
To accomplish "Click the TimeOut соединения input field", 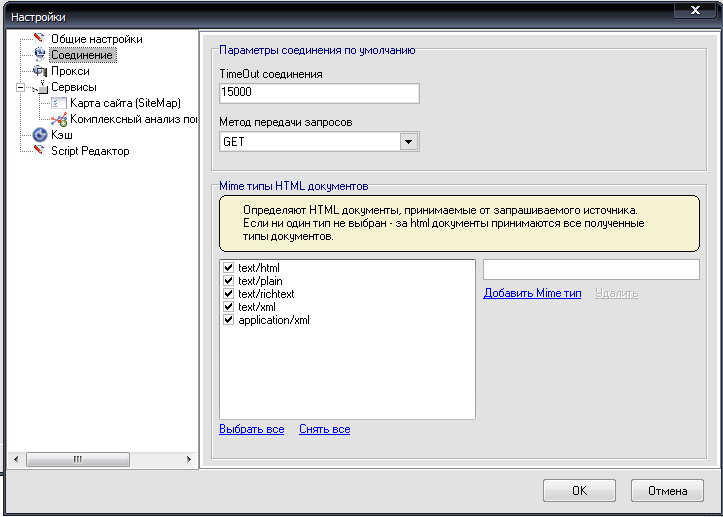I will pos(319,92).
